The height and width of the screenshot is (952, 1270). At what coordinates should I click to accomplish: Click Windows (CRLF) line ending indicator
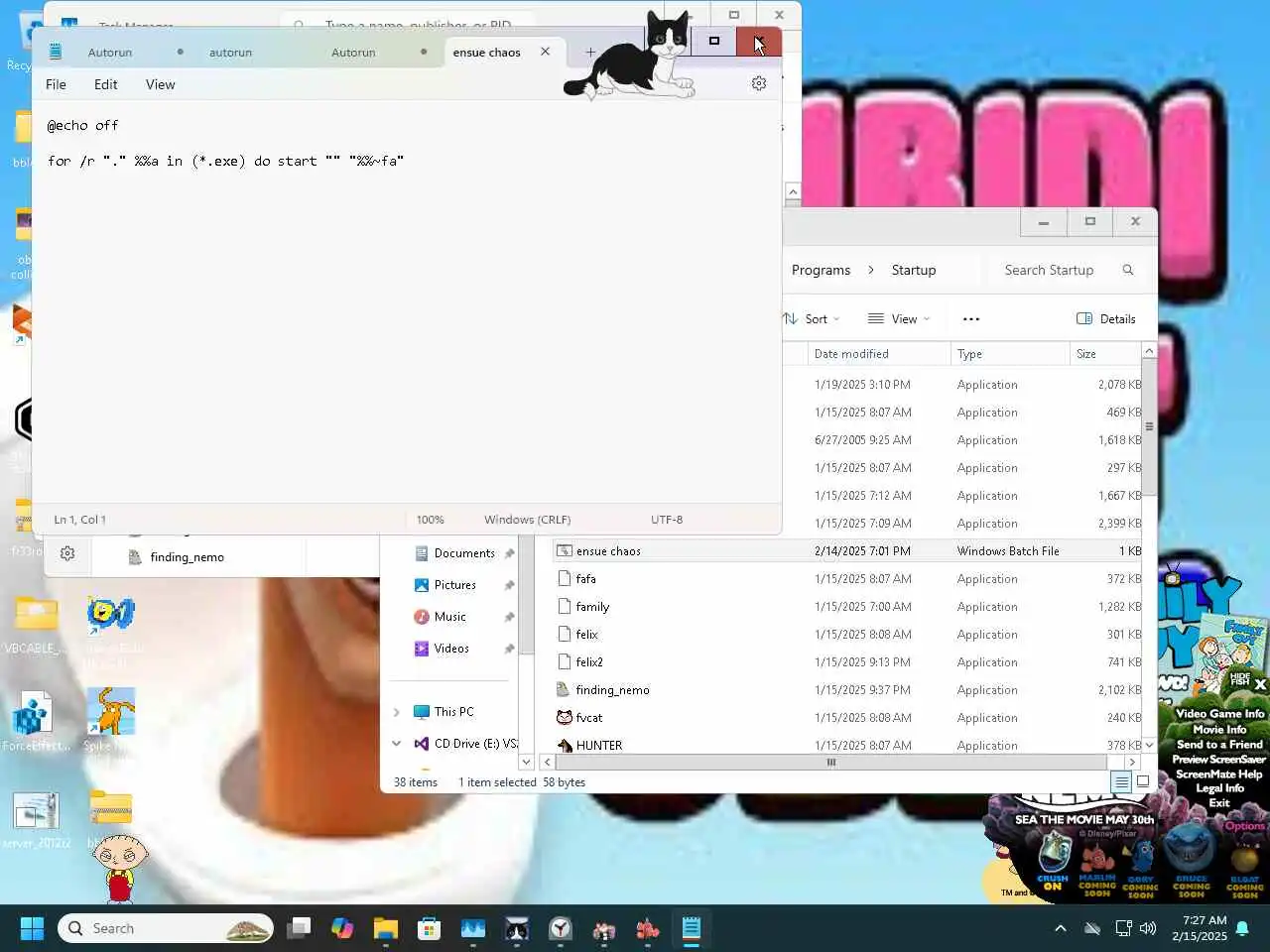(527, 520)
